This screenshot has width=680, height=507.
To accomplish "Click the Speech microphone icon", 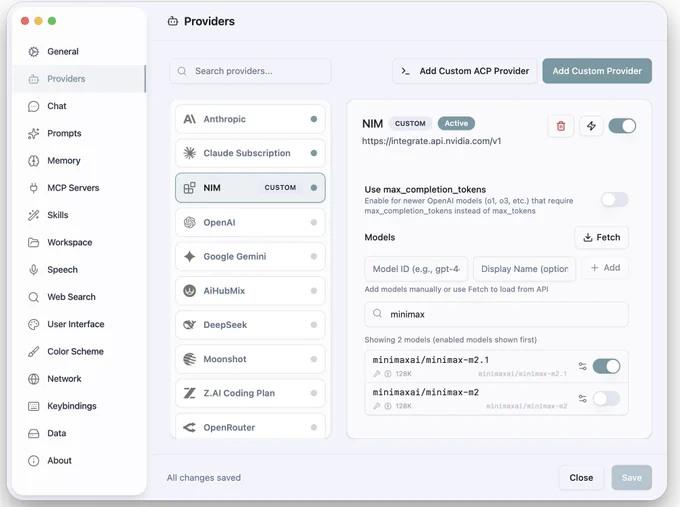I will tap(33, 270).
